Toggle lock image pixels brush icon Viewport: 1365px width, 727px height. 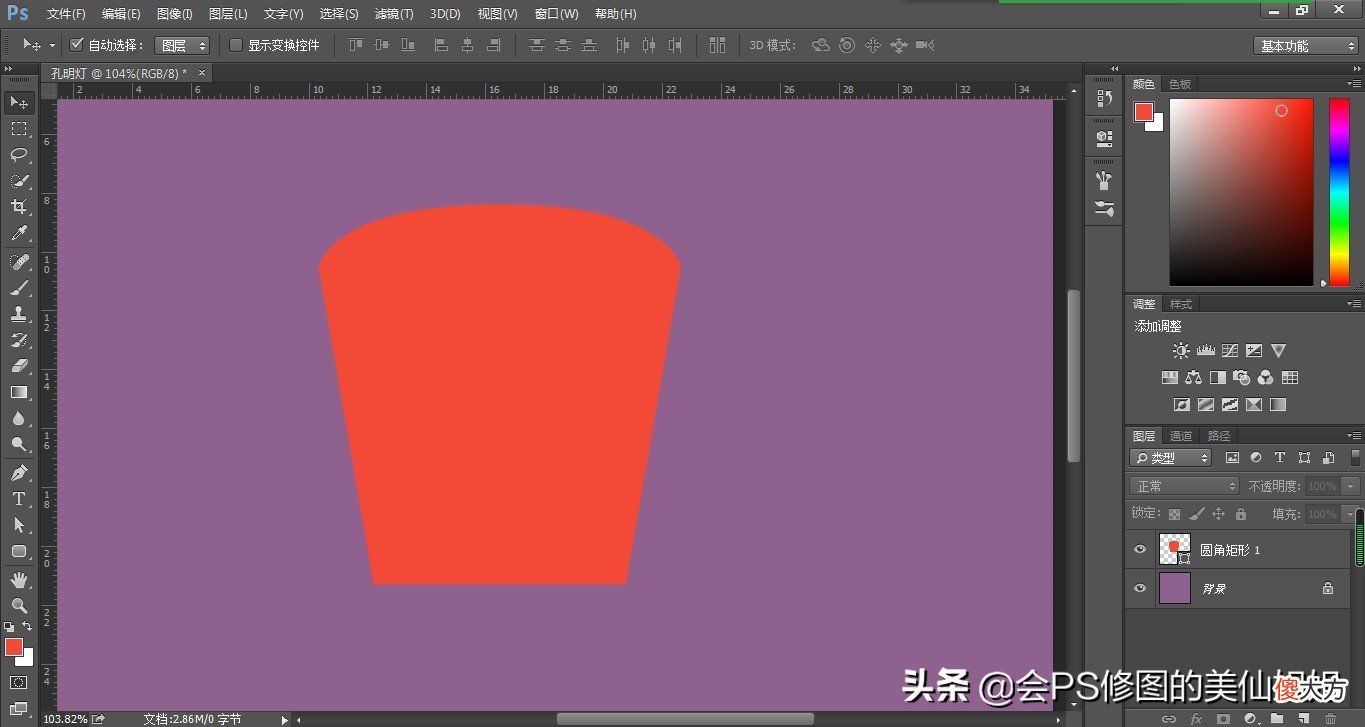(1196, 514)
